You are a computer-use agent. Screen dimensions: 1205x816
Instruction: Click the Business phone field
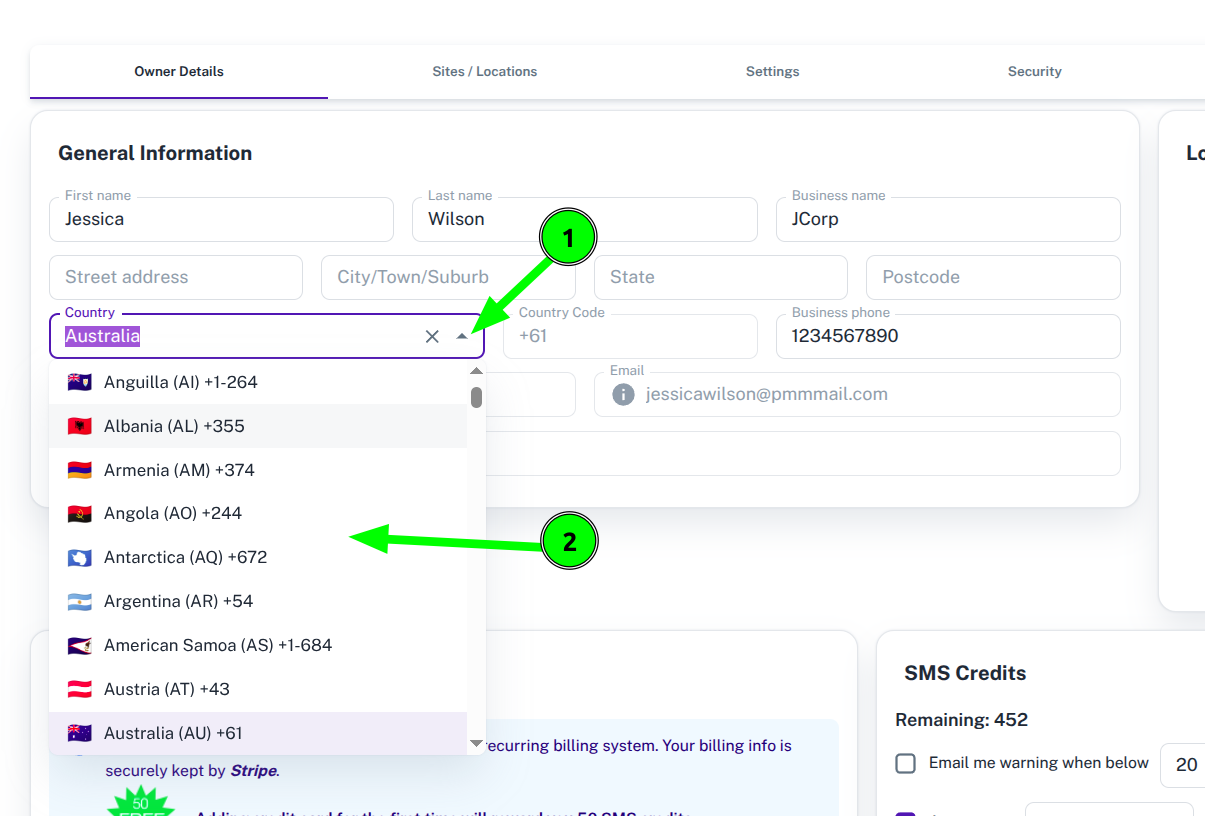point(948,336)
